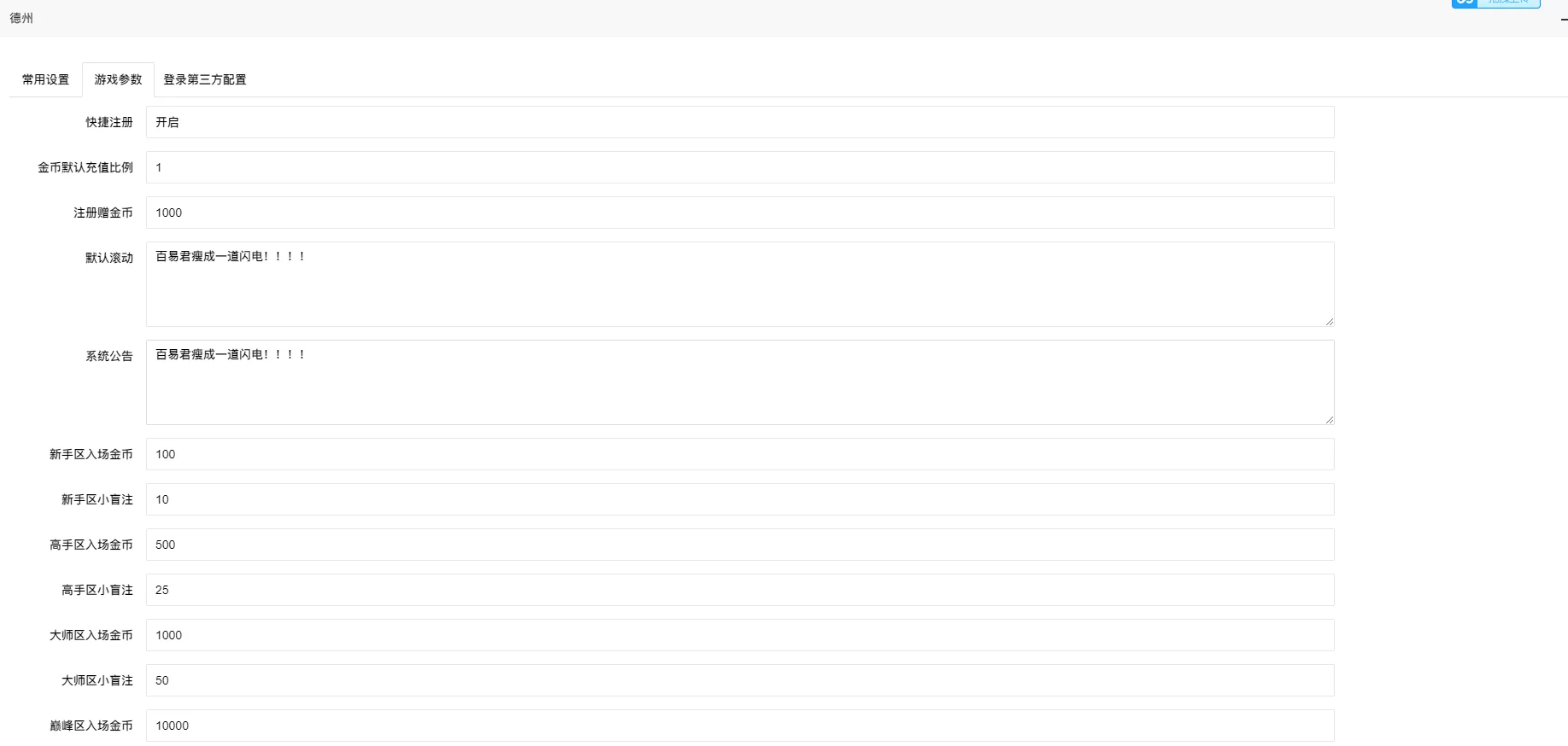Click inside the 默认滚动 text area
The image size is (1568, 746).
(x=740, y=284)
